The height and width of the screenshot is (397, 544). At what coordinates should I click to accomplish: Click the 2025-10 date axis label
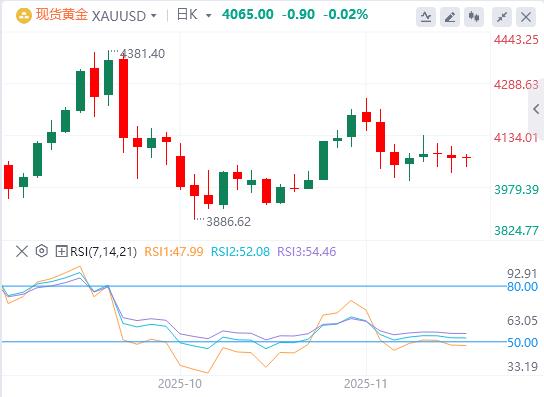point(180,384)
